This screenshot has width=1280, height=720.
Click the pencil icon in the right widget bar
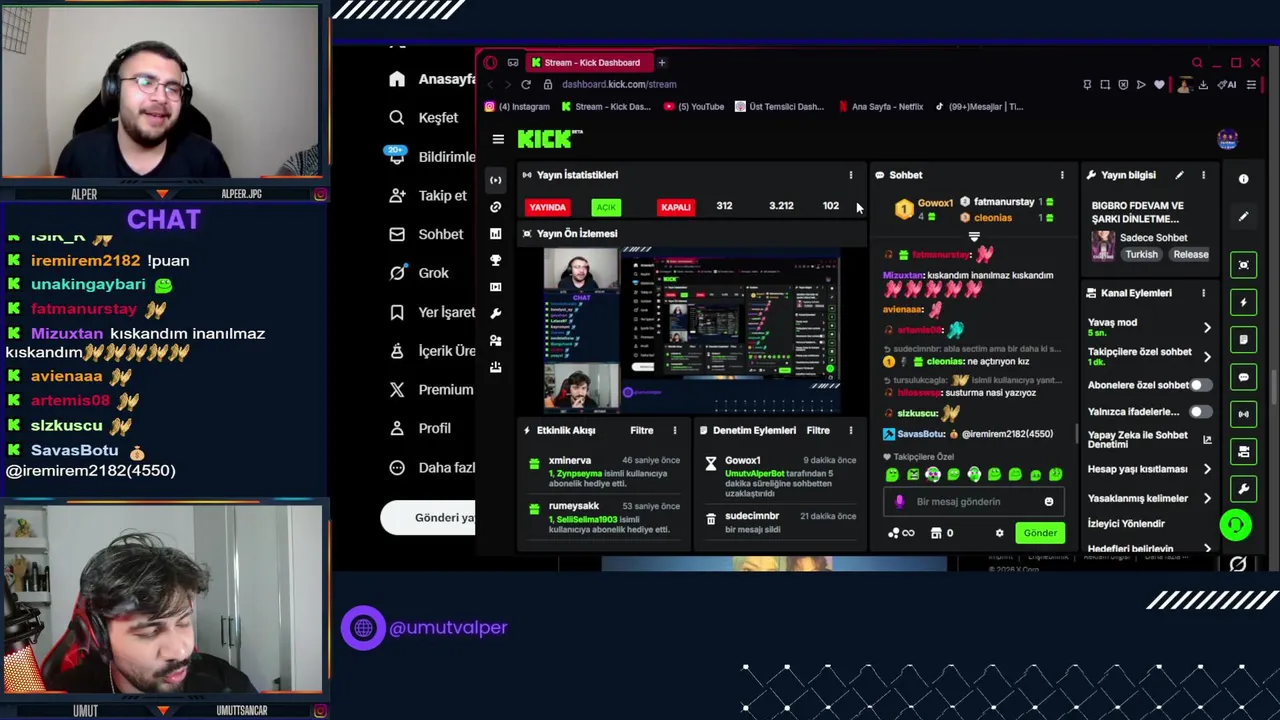click(1243, 216)
